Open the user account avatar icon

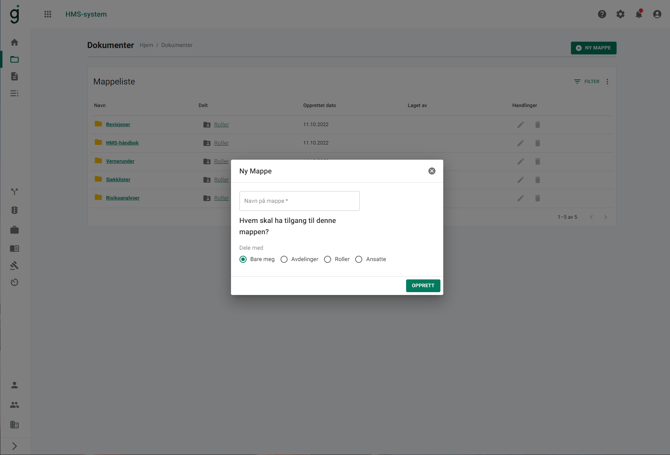pos(657,14)
